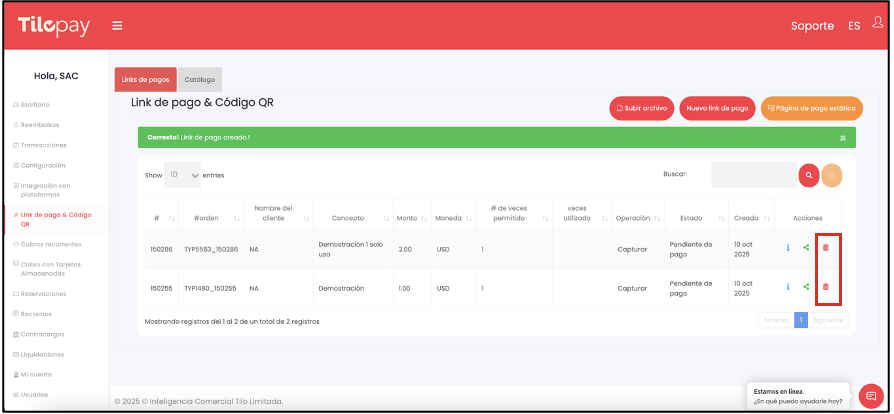Focus the Buscar search input field

(x=753, y=175)
